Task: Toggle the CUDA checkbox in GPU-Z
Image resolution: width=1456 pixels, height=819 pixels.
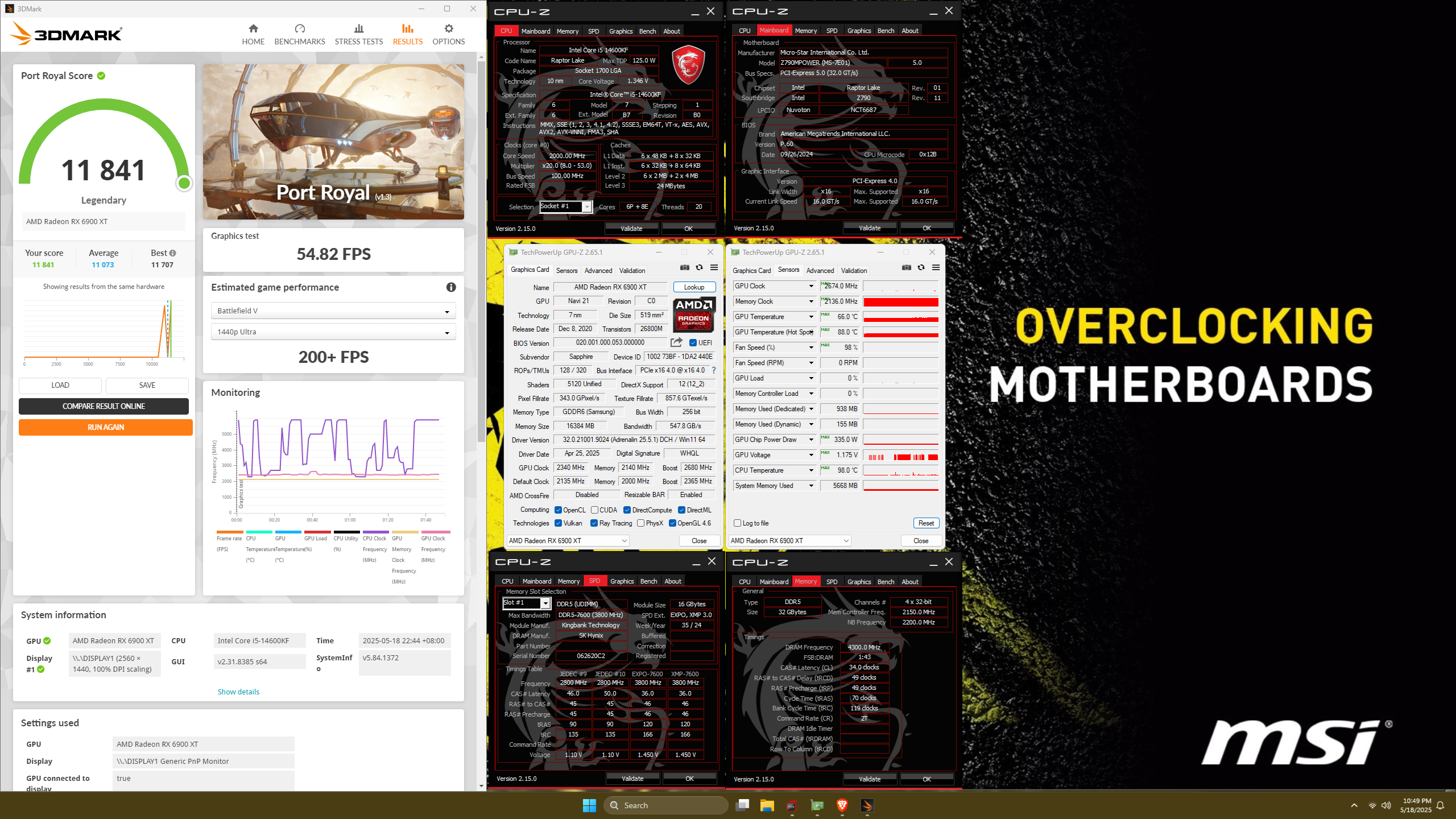Action: pyautogui.click(x=594, y=510)
